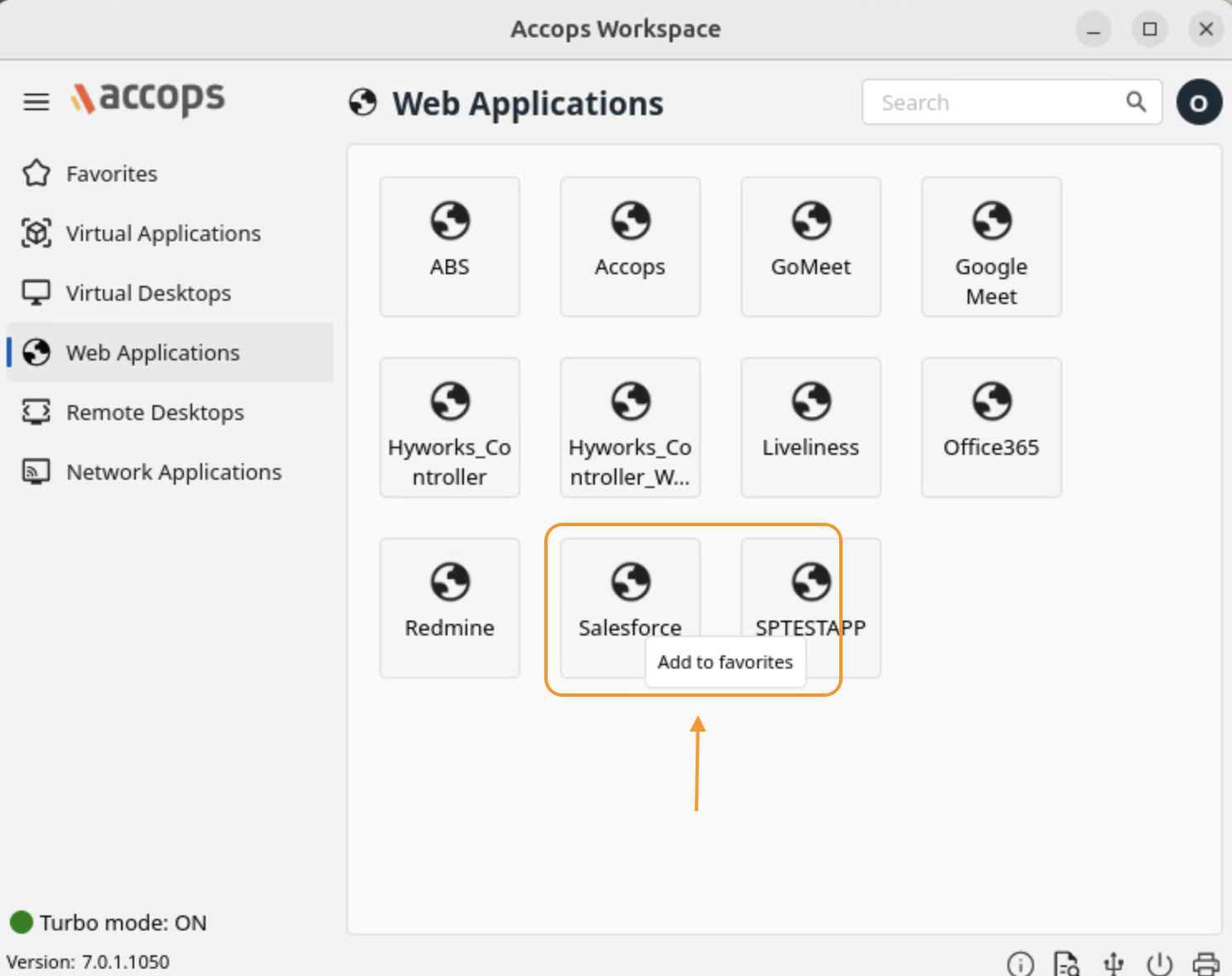Launch the Redmine application tile
Viewport: 1232px width, 976px height.
pyautogui.click(x=449, y=607)
